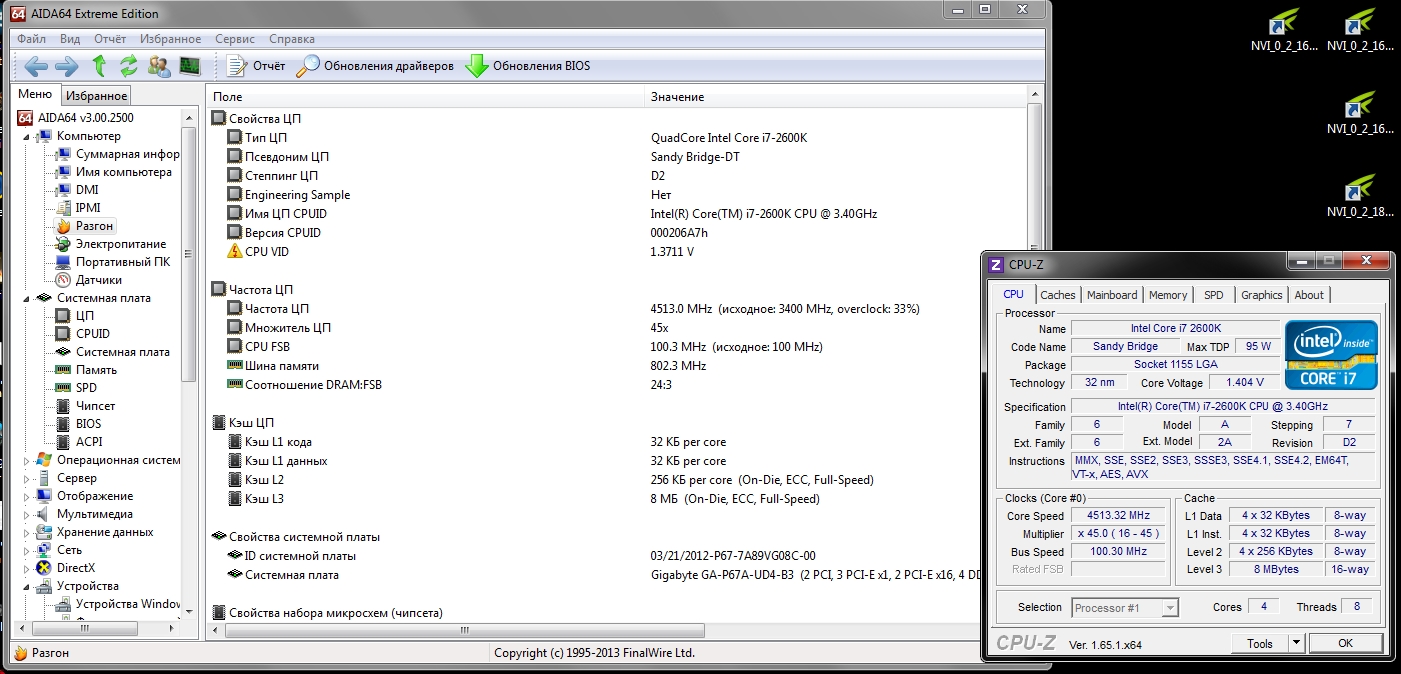Go back with the blue left arrow
Image resolution: width=1401 pixels, height=674 pixels.
tap(37, 66)
